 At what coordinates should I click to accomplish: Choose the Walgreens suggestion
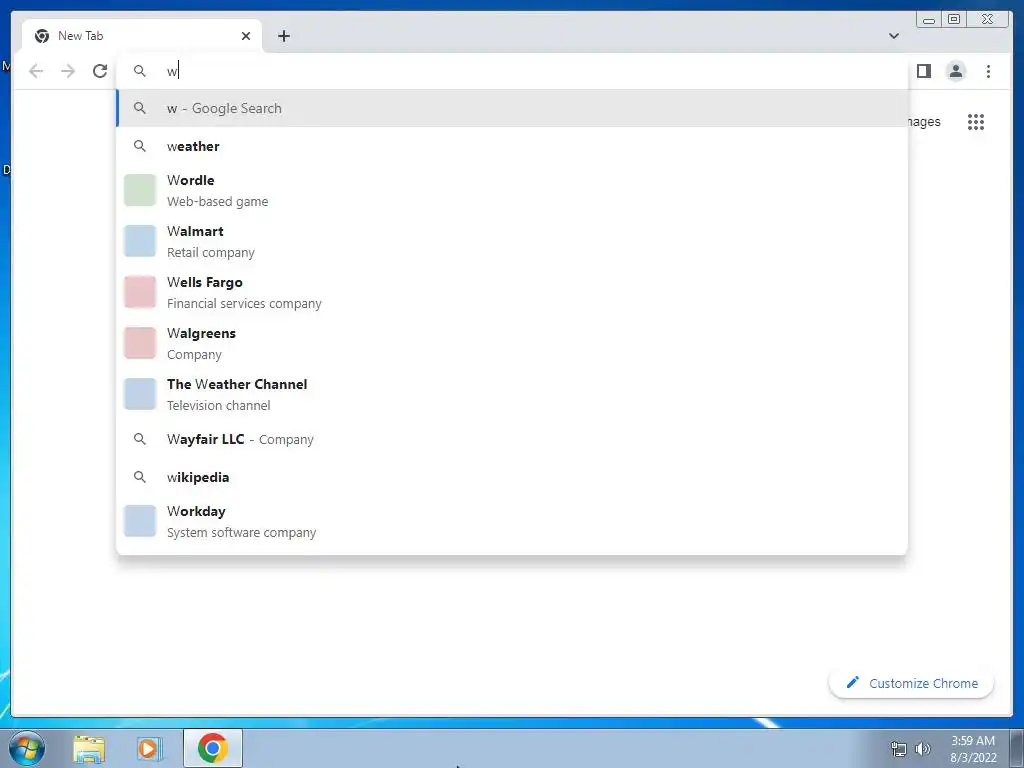(513, 343)
